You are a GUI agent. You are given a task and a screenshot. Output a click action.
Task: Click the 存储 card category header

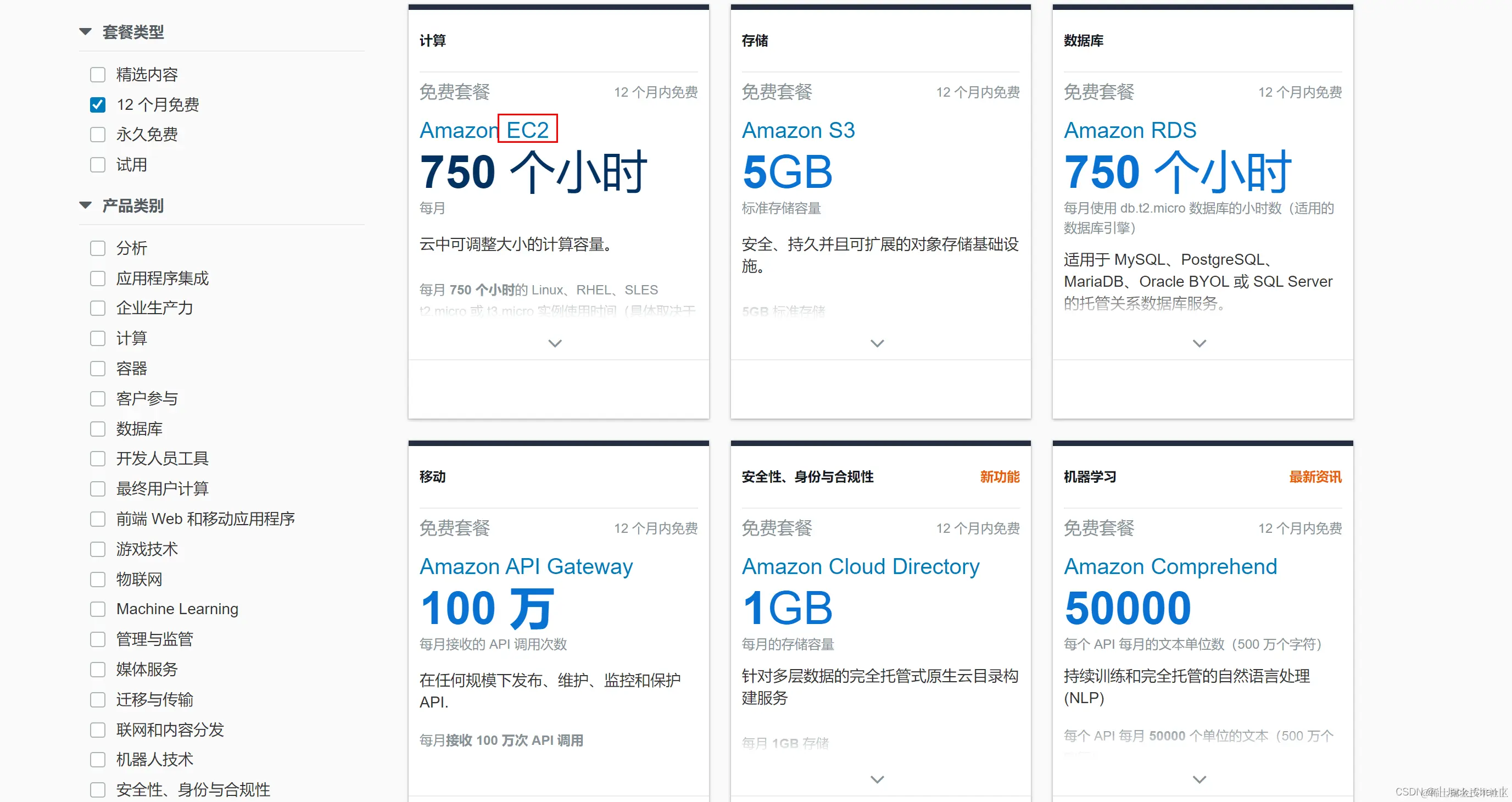(x=755, y=41)
